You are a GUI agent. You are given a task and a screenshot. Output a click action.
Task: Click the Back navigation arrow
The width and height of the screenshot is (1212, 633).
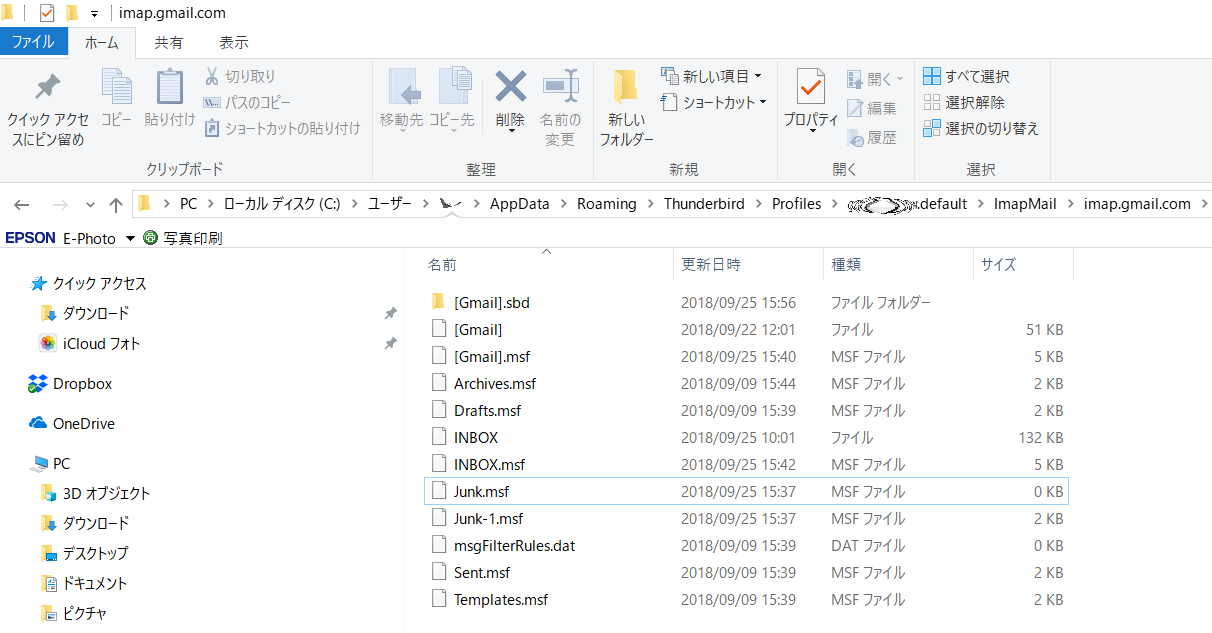(x=22, y=204)
